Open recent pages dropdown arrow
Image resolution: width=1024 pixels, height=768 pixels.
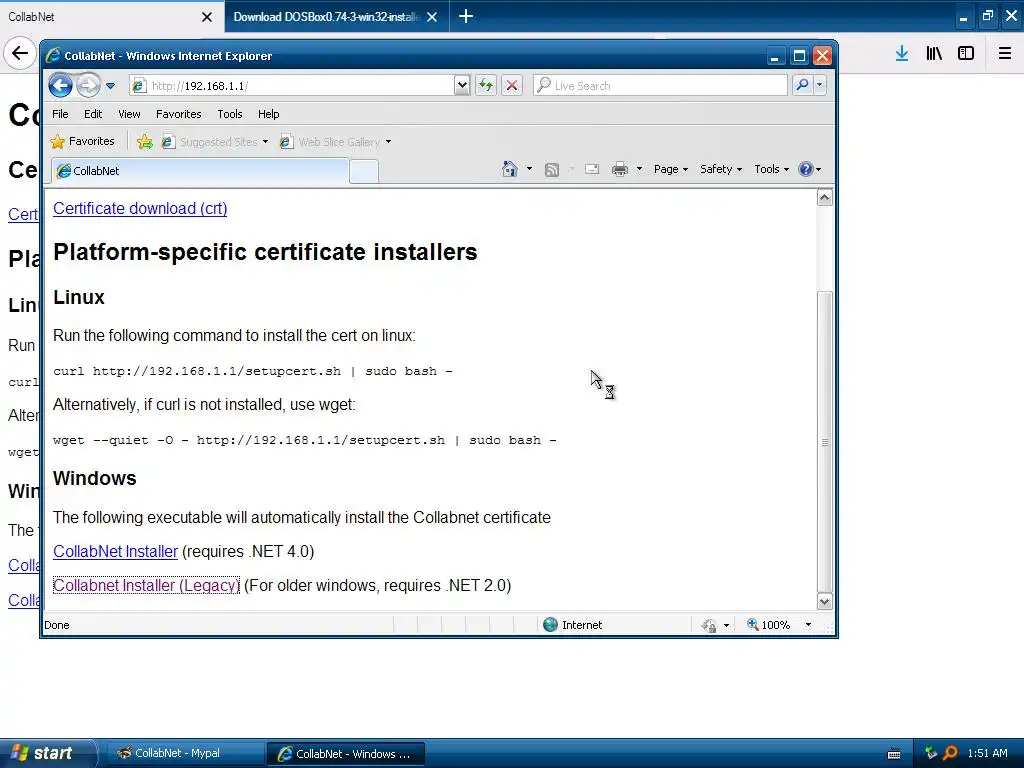click(110, 86)
